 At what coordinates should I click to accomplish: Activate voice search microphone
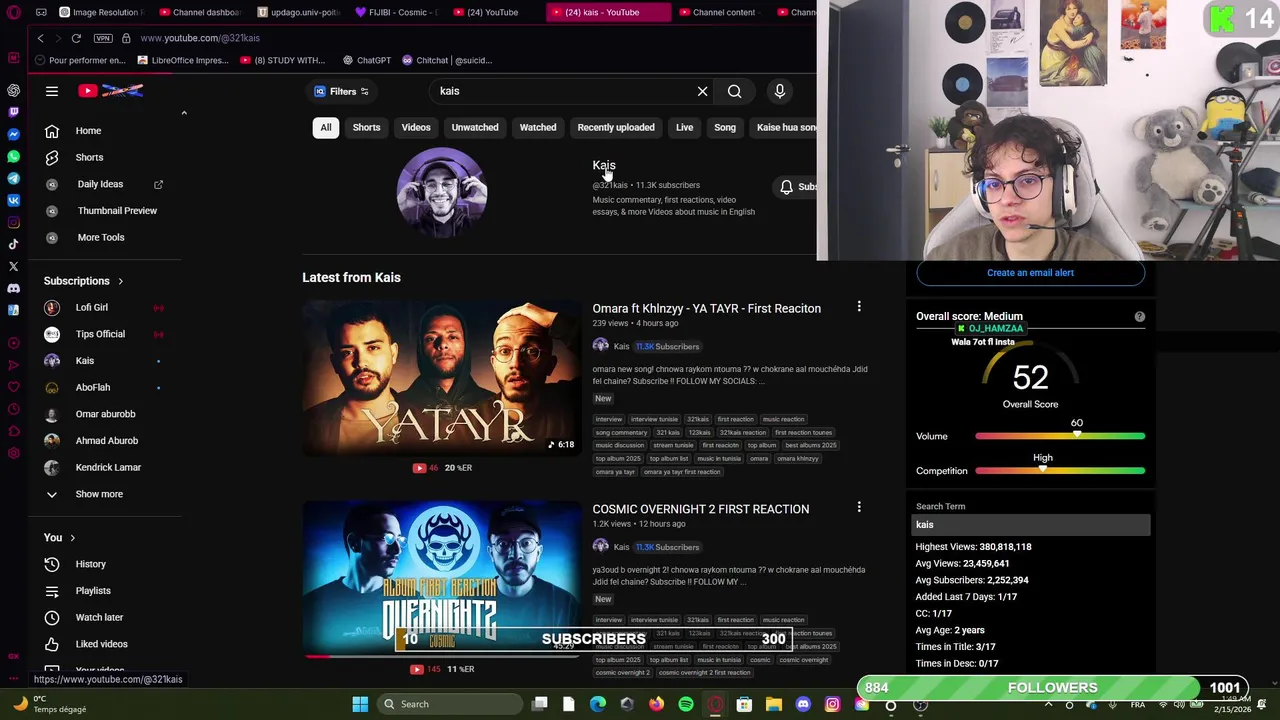(x=780, y=91)
